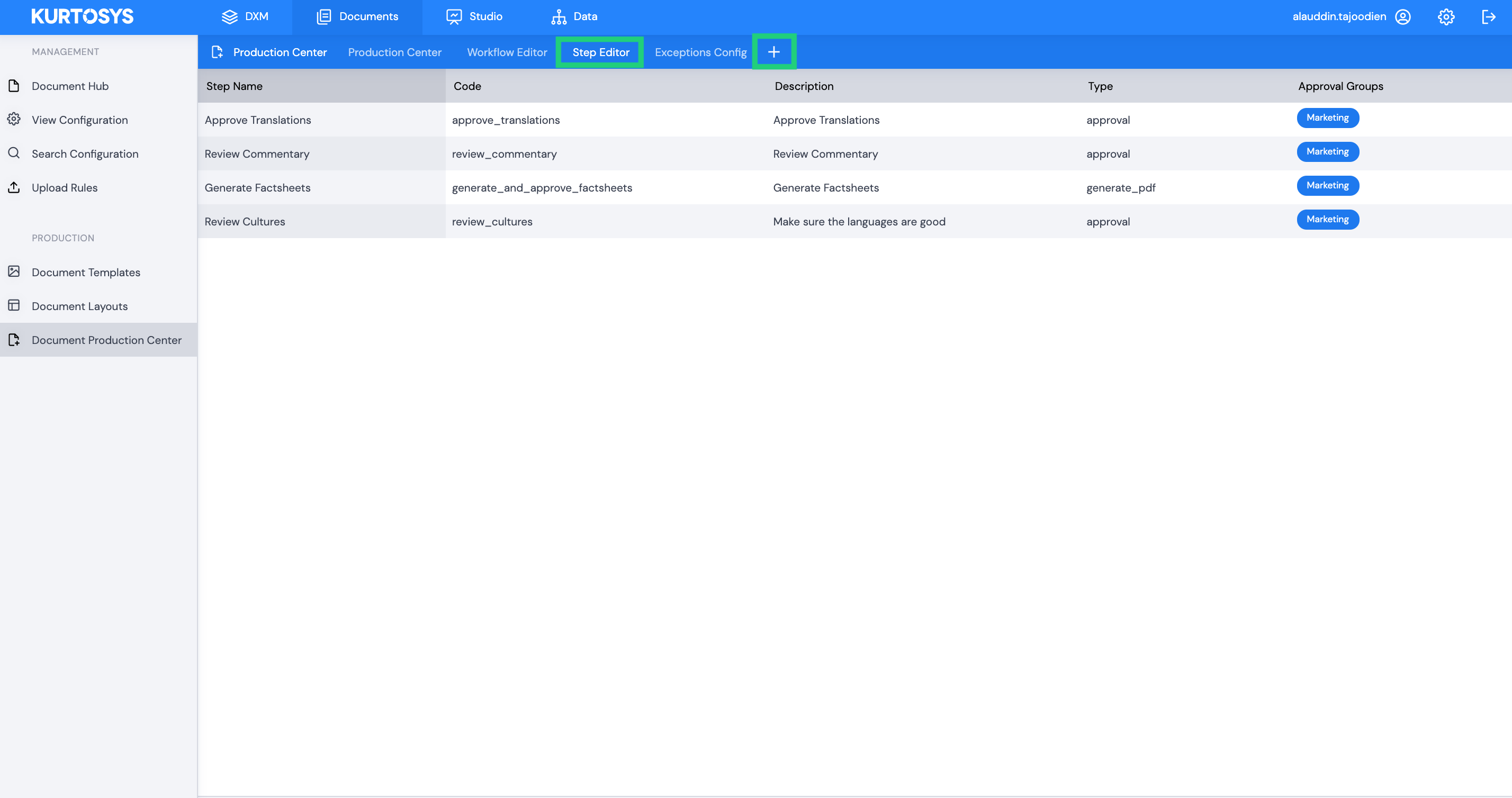The height and width of the screenshot is (798, 1512).
Task: Click the Search Configuration magnifier icon
Action: (14, 154)
